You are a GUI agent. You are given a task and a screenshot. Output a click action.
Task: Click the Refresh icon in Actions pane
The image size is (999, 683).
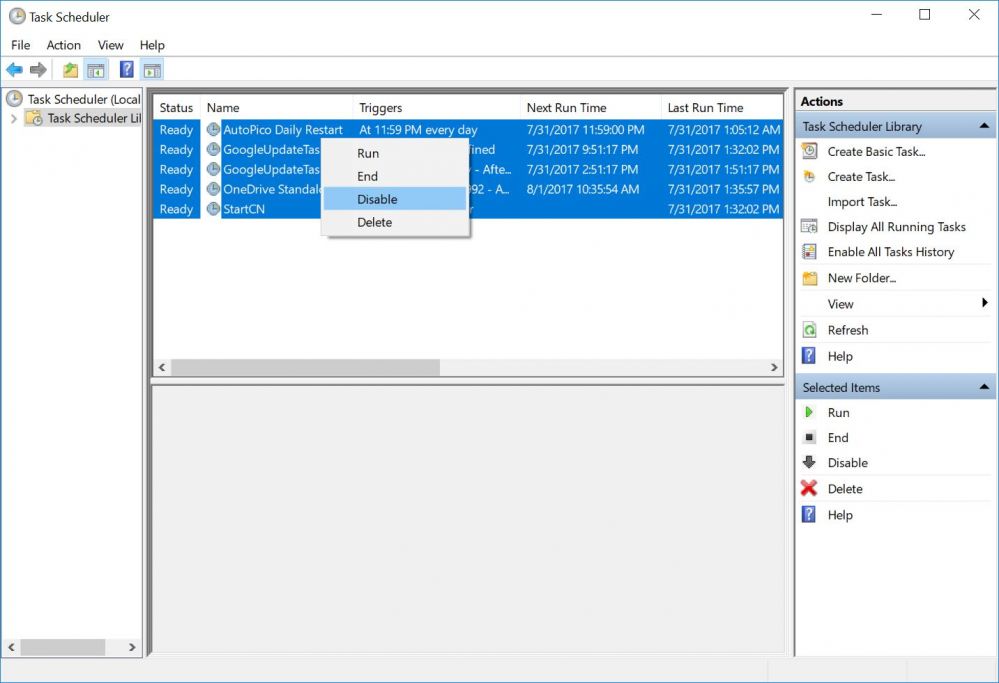click(808, 329)
